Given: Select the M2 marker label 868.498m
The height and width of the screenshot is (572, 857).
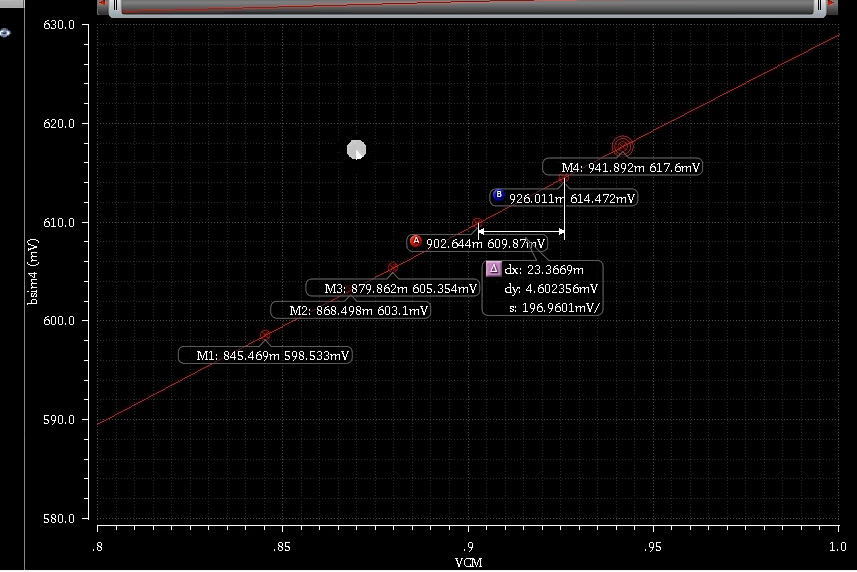Looking at the screenshot, I should (x=359, y=311).
